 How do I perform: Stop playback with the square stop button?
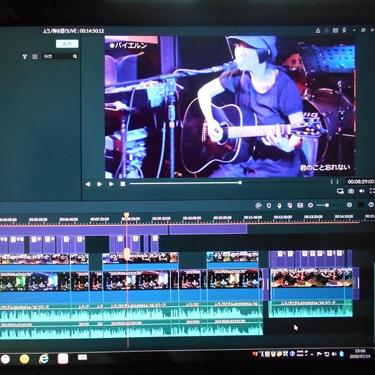[123, 184]
